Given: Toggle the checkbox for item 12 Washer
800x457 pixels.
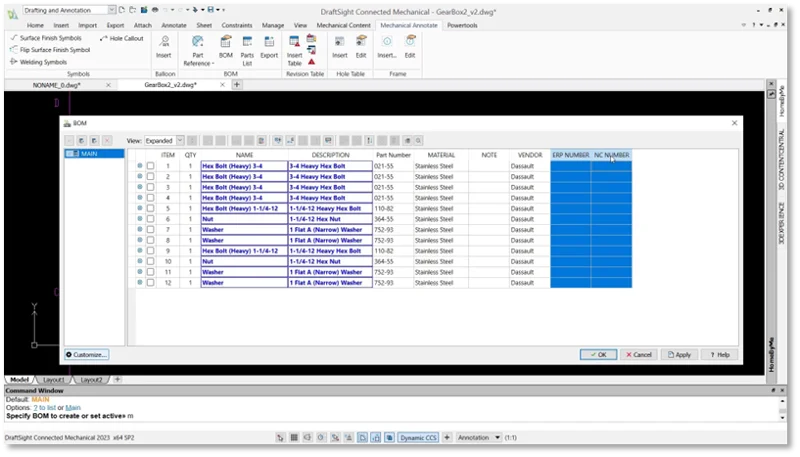Looking at the screenshot, I should click(150, 283).
